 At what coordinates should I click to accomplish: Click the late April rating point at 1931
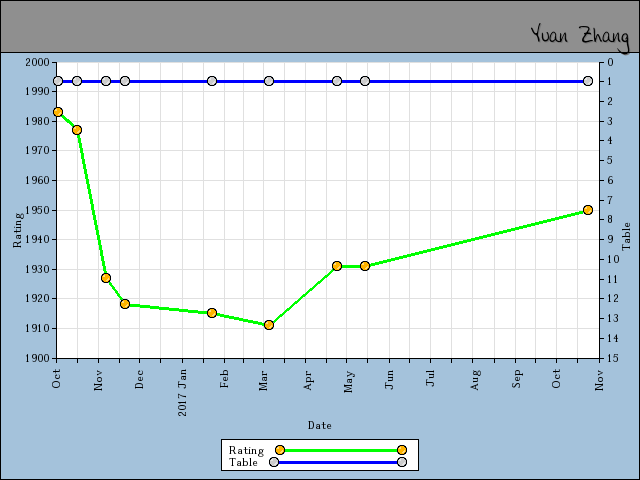point(337,266)
